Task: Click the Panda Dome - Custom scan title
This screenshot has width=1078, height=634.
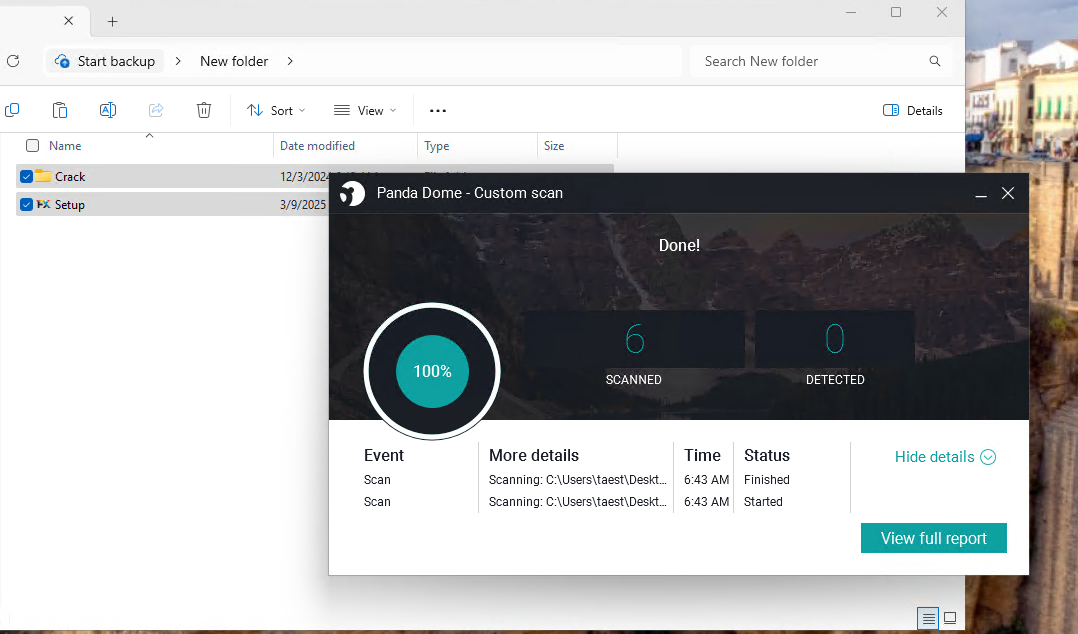Action: coord(470,193)
